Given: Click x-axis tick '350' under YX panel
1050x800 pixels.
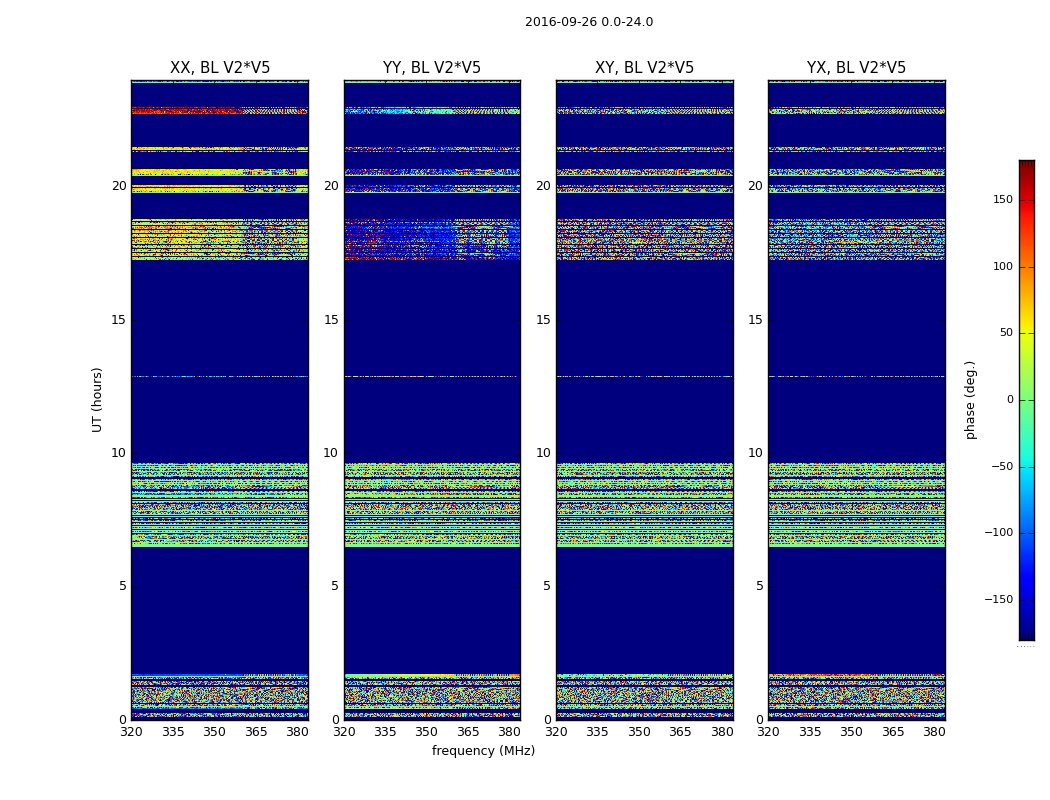Looking at the screenshot, I should coord(852,732).
